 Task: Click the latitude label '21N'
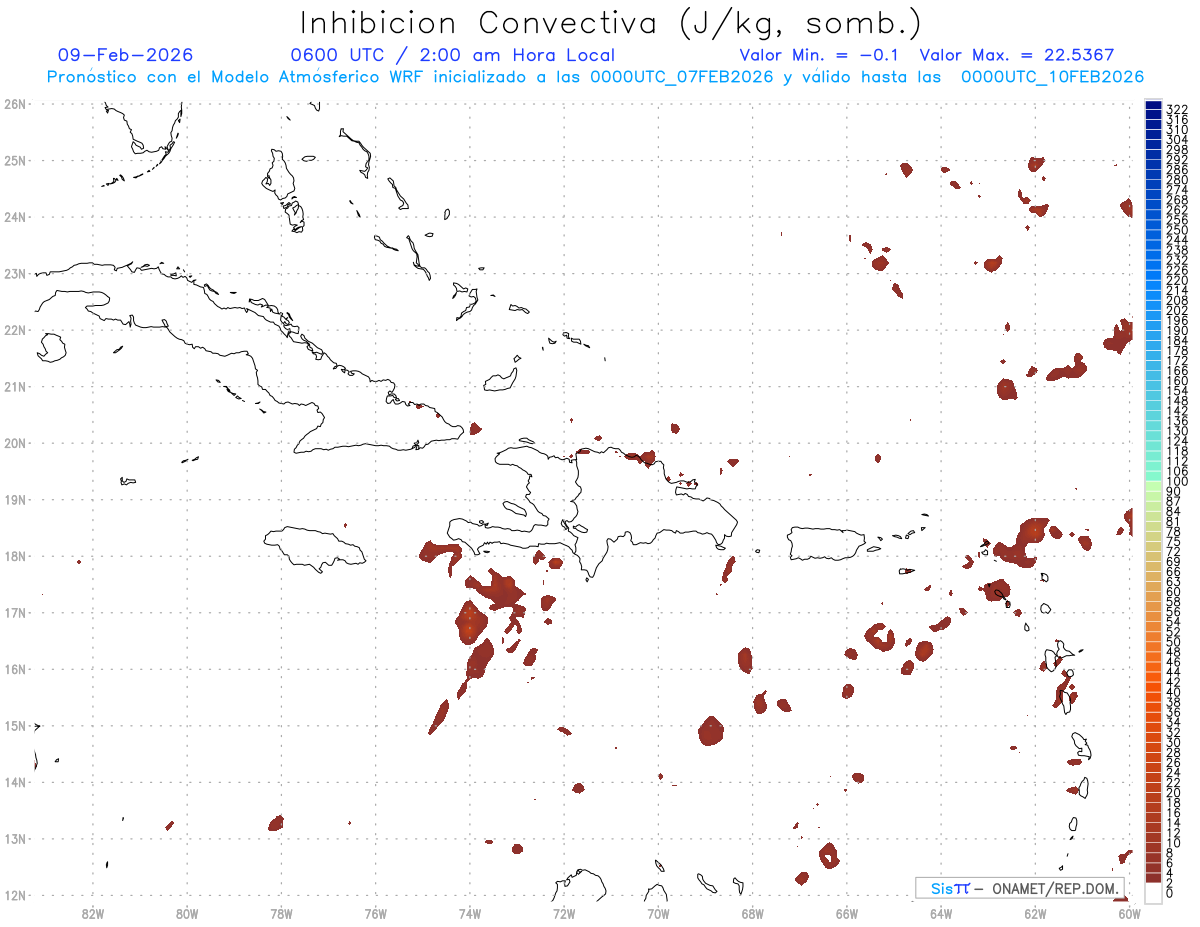click(14, 386)
